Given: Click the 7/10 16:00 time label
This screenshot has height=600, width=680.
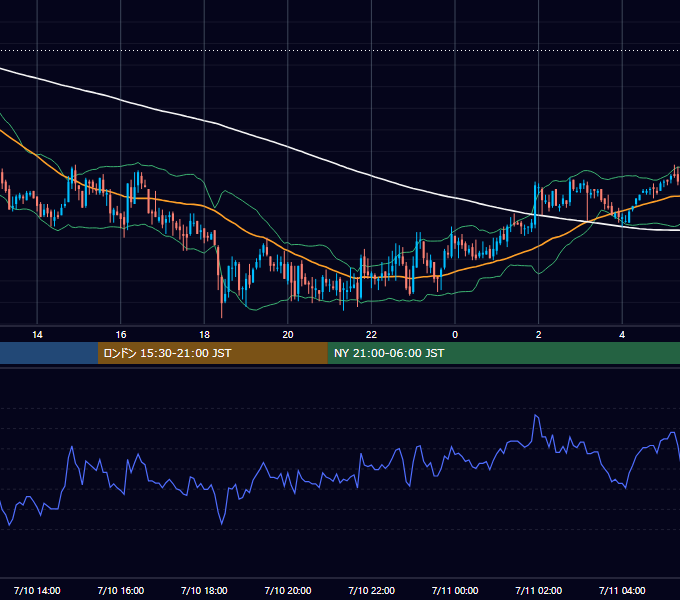Looking at the screenshot, I should coord(121,590).
